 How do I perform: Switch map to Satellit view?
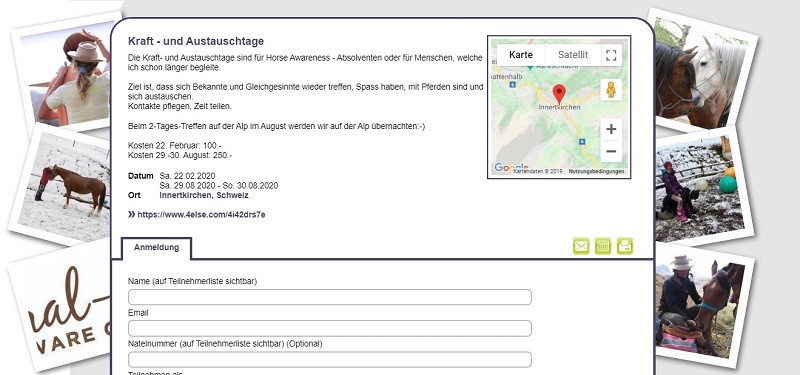[573, 55]
